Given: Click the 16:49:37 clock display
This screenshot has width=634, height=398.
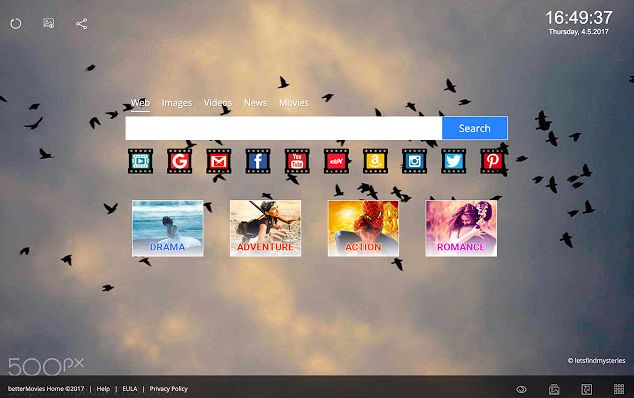Looking at the screenshot, I should click(579, 17).
